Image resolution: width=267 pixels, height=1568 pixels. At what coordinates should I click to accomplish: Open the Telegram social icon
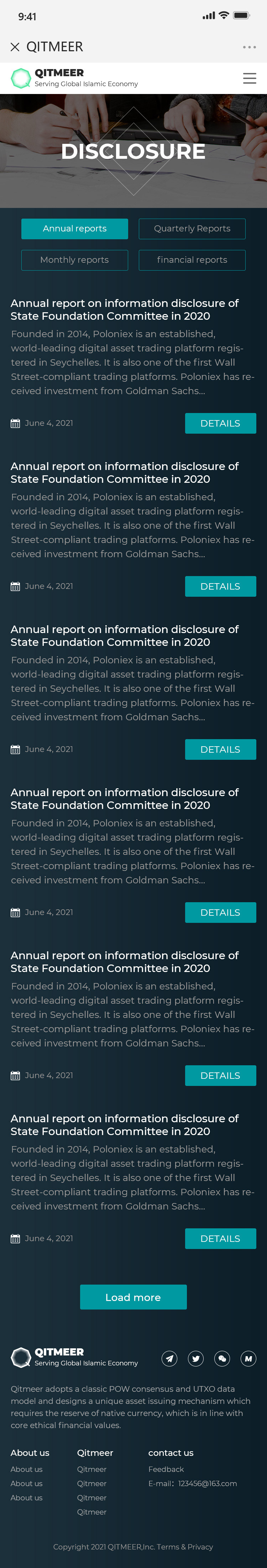point(170,1358)
